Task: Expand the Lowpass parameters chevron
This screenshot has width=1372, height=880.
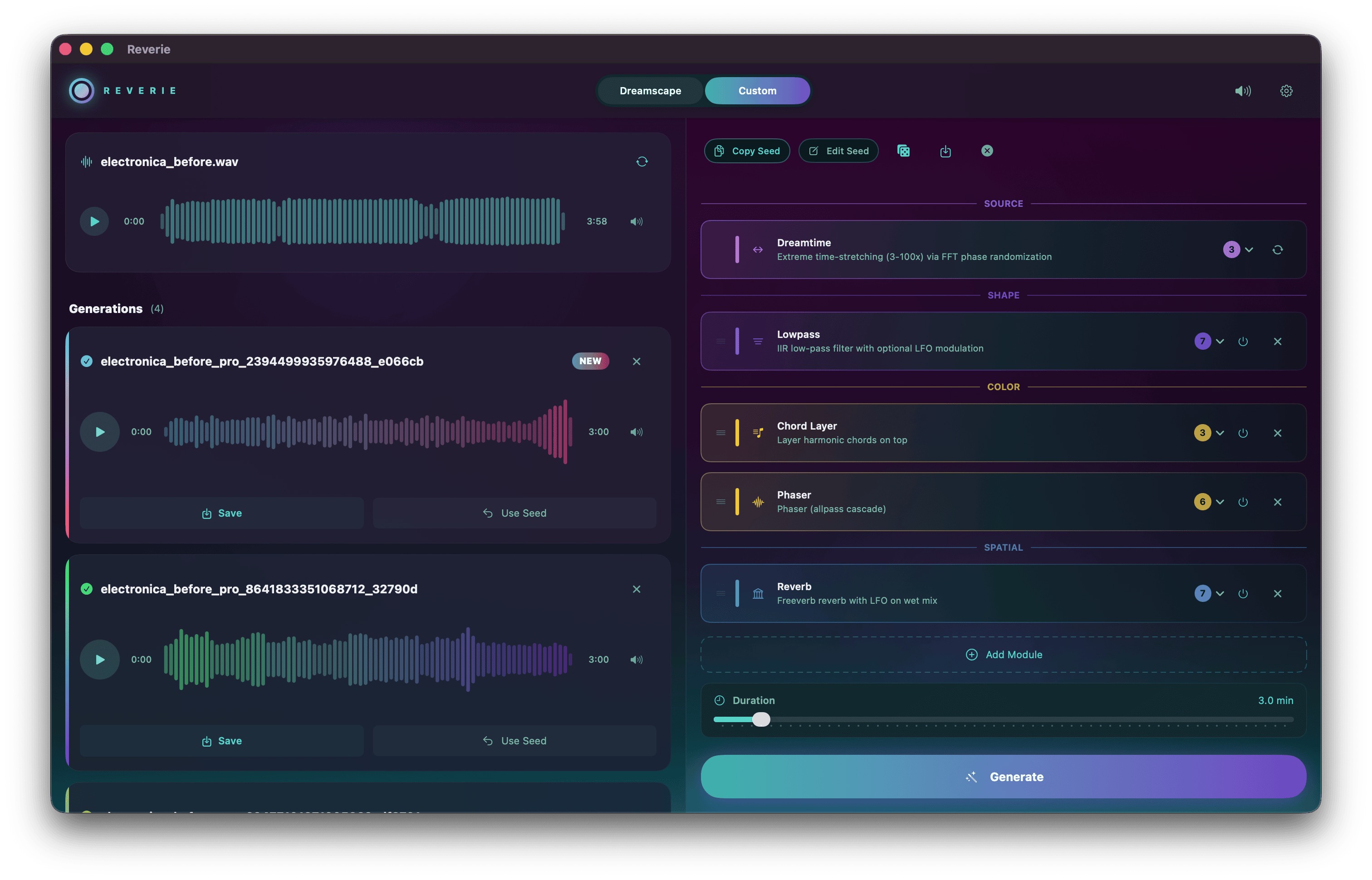Action: point(1220,342)
